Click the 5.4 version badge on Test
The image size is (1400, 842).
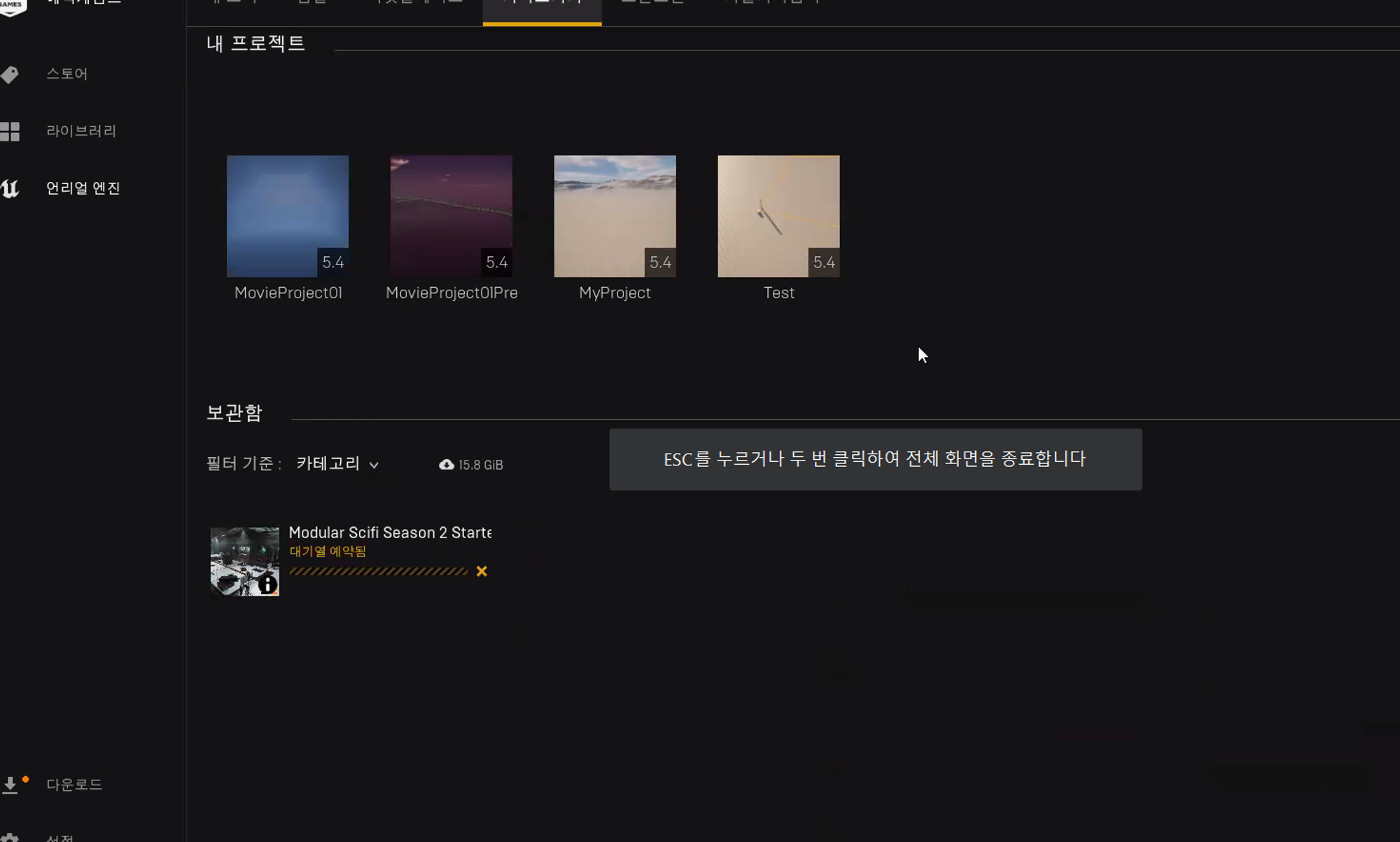824,262
